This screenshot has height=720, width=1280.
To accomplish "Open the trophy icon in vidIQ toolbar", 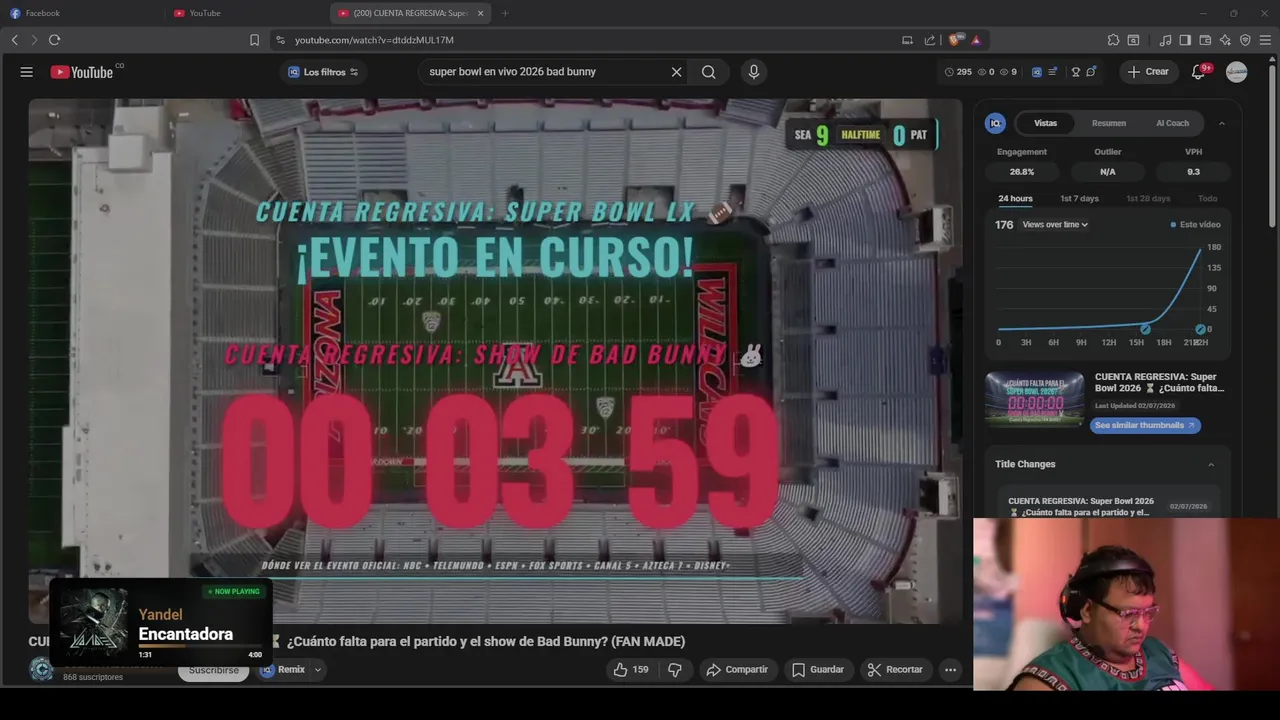I will pos(1076,72).
